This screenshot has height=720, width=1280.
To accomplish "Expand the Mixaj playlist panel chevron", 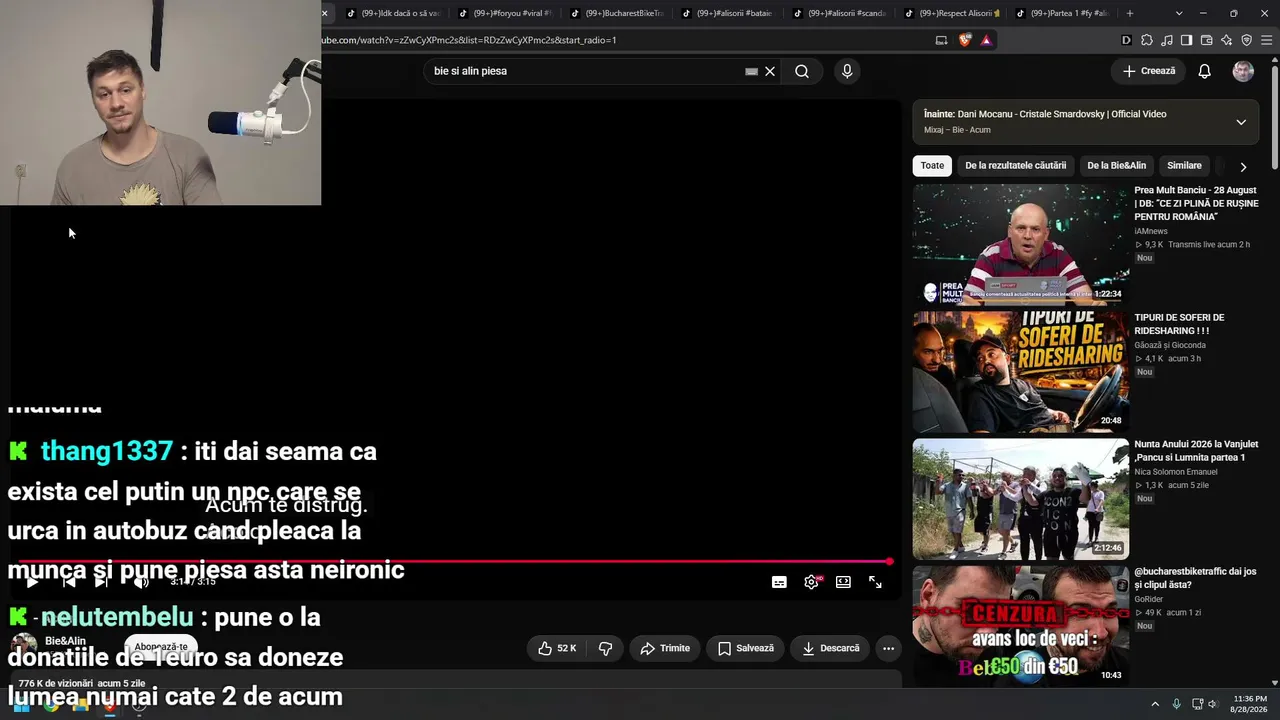I will click(x=1241, y=122).
